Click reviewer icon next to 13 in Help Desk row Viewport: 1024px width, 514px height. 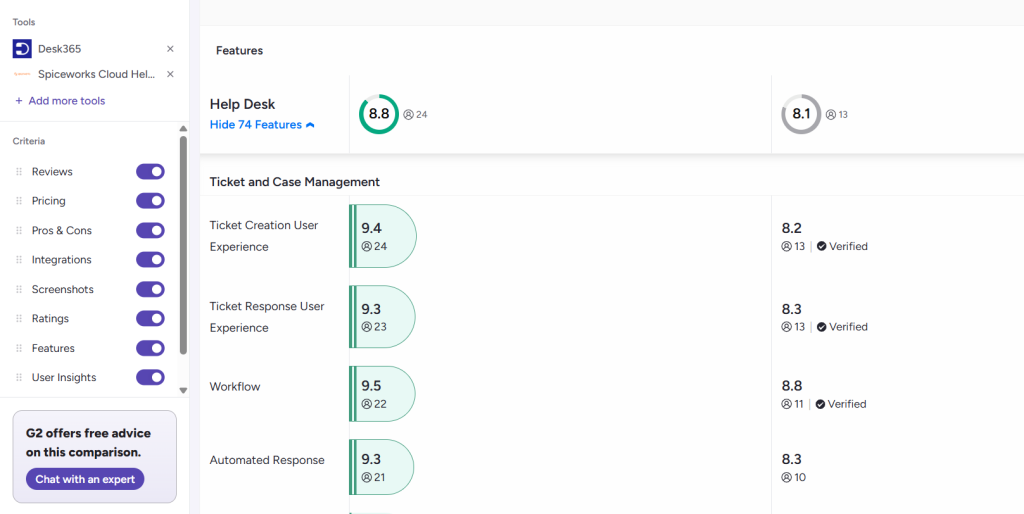coord(831,114)
